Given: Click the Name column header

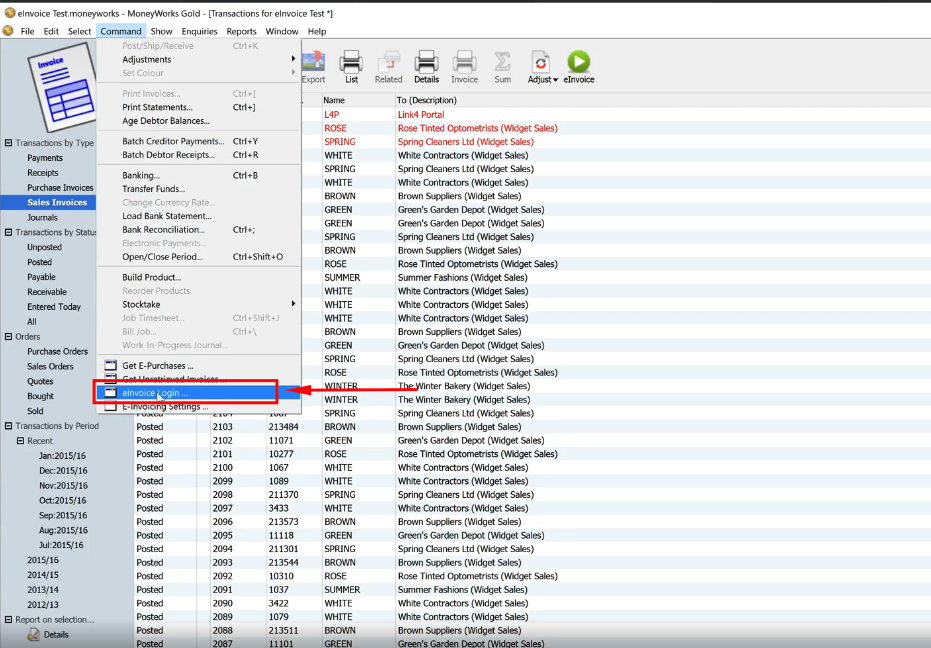Looking at the screenshot, I should pyautogui.click(x=358, y=100).
